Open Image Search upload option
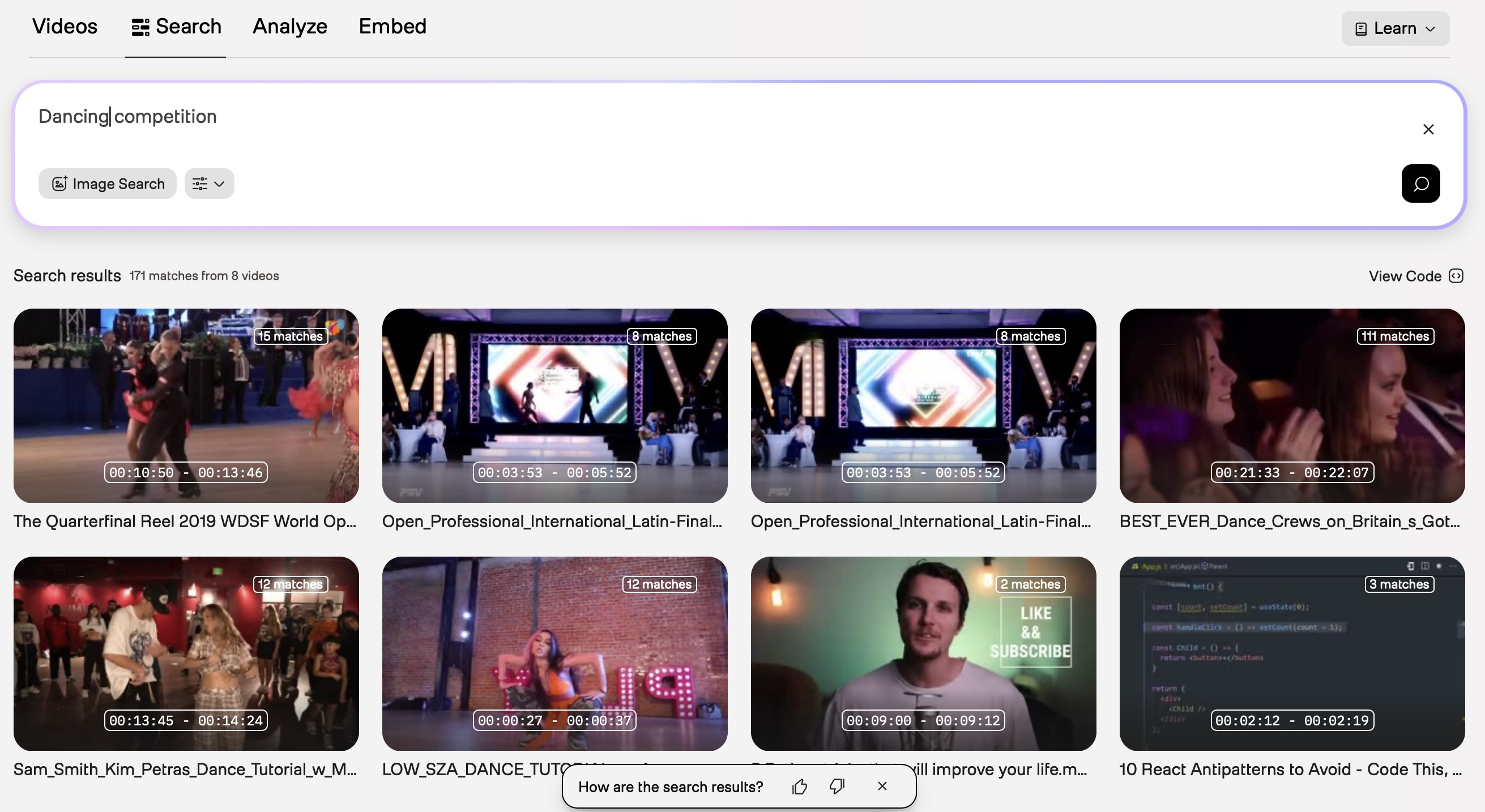The image size is (1485, 812). 108,184
